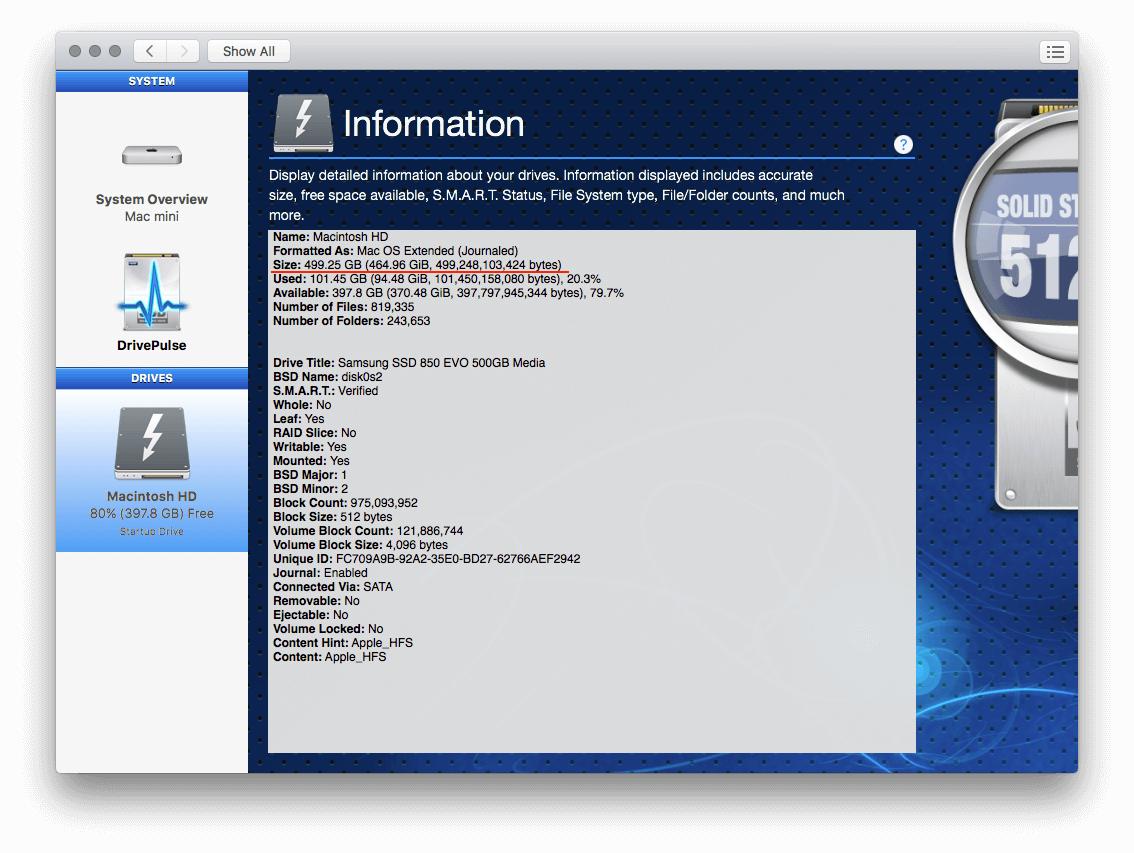
Task: Click the Show All button
Action: point(248,51)
